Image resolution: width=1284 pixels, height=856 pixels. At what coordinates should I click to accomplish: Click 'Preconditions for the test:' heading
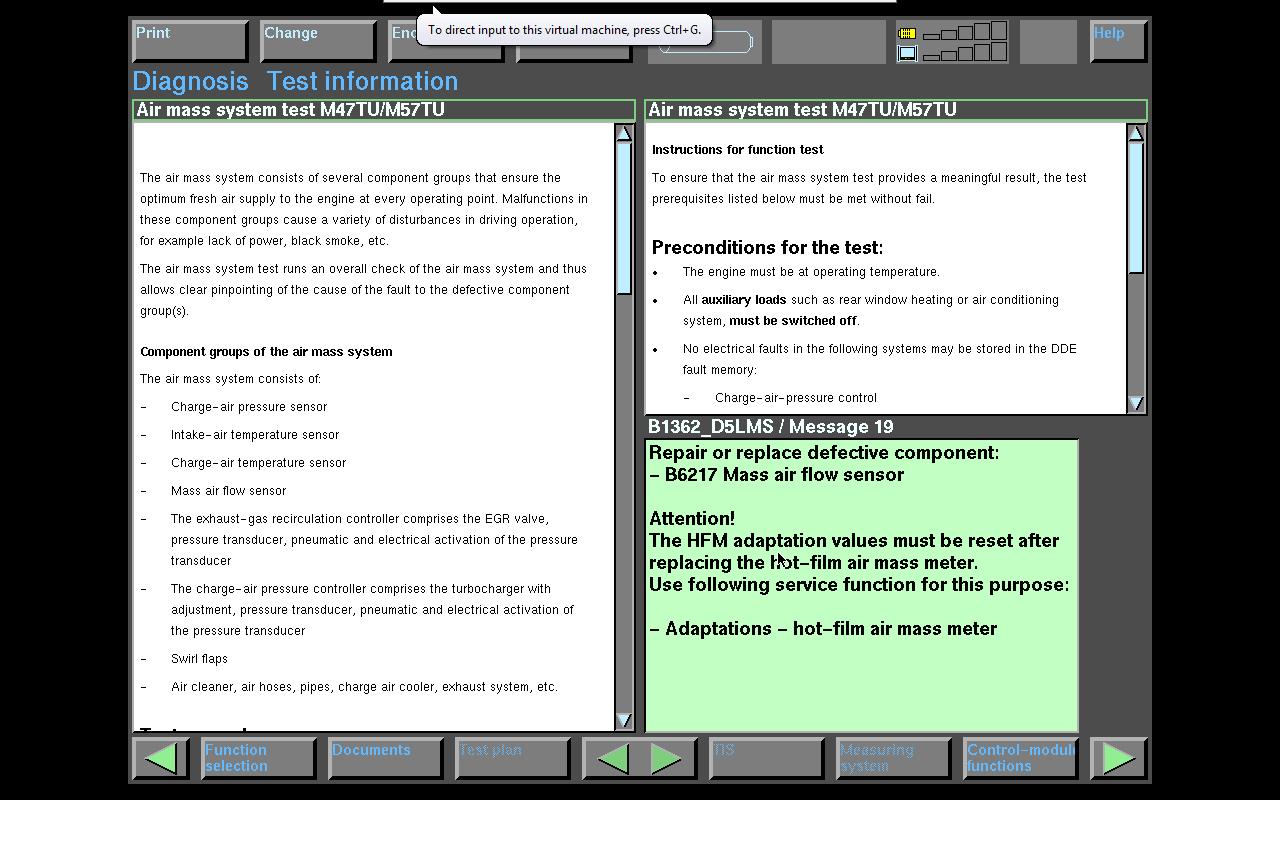click(x=768, y=248)
